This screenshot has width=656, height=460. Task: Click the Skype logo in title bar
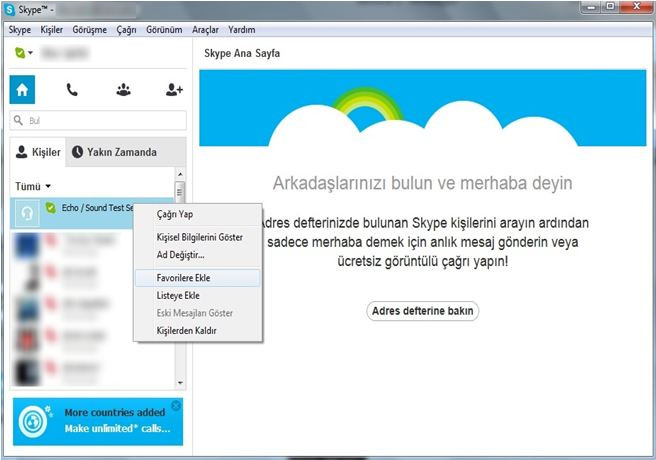point(9,10)
